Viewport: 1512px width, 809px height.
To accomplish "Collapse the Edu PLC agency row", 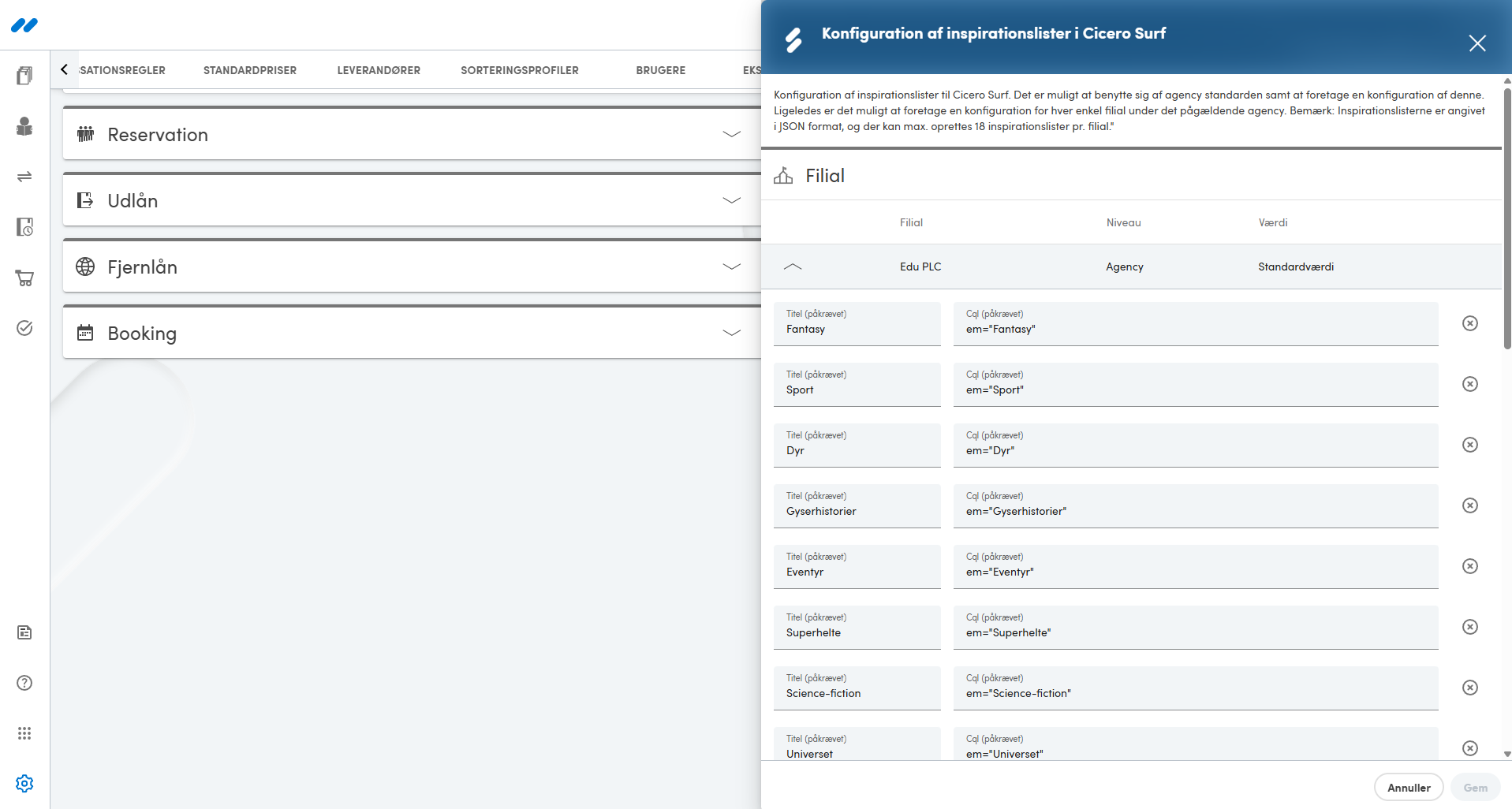I will [793, 267].
